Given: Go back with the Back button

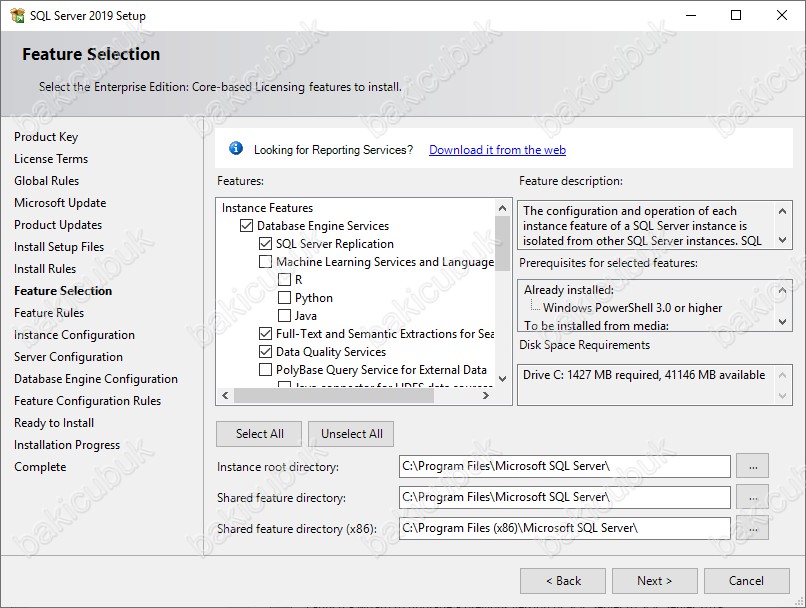Looking at the screenshot, I should click(x=563, y=581).
